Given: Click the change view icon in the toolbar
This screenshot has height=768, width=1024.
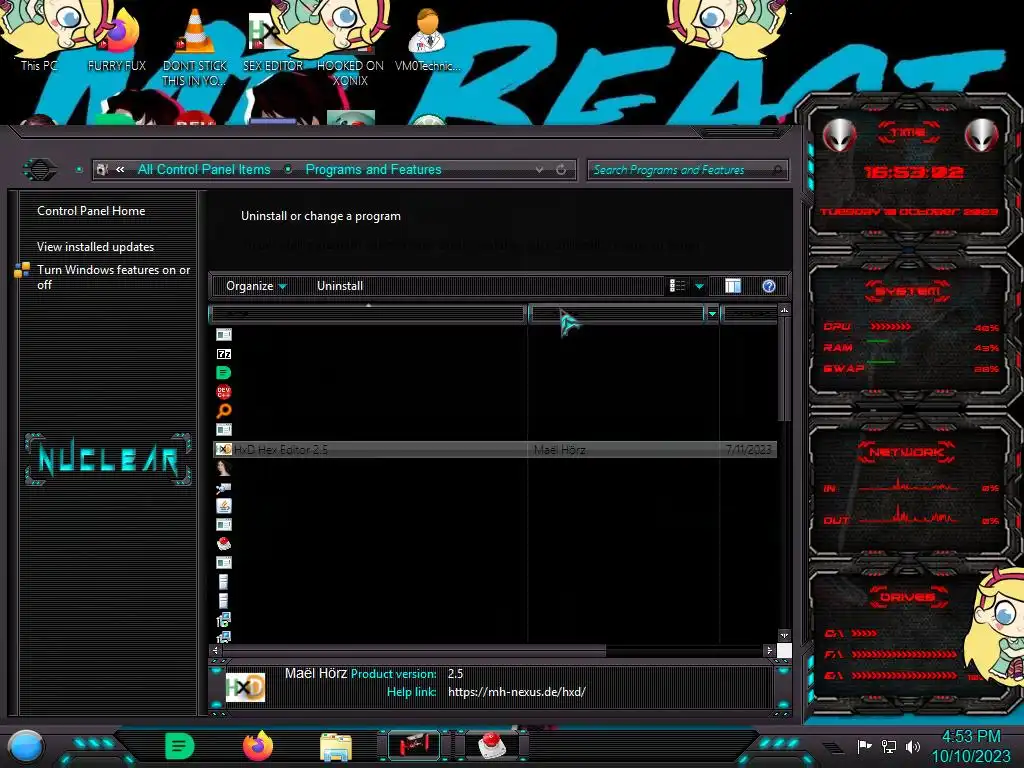Looking at the screenshot, I should (x=677, y=286).
